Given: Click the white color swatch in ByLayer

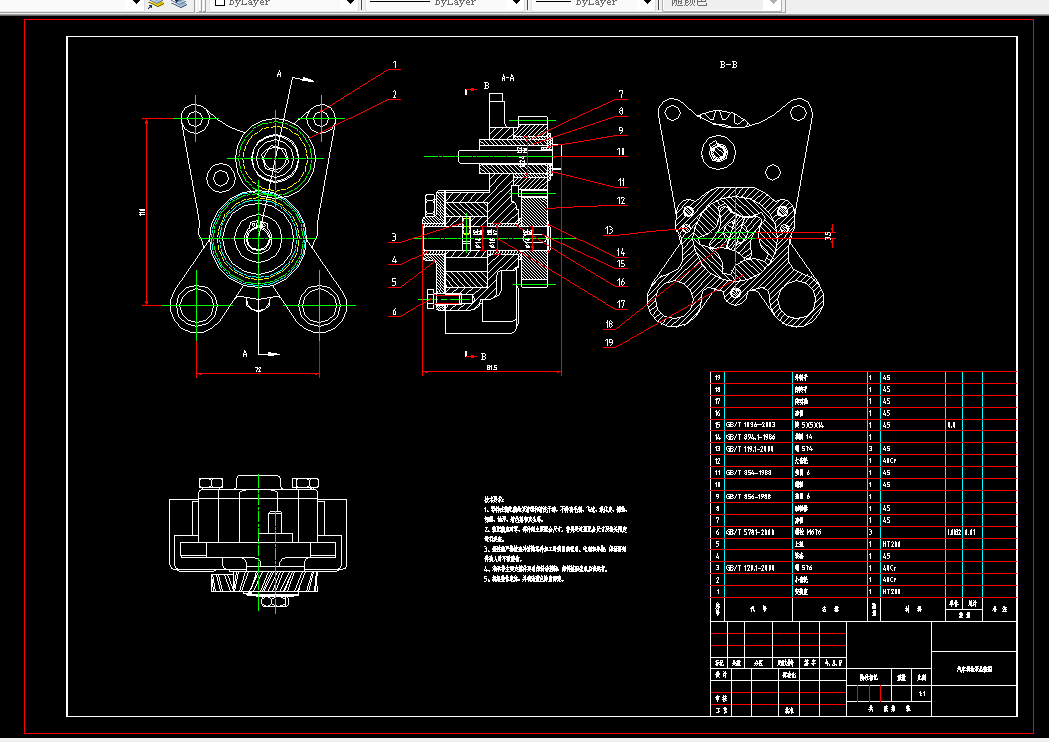Looking at the screenshot, I should coord(219,3).
